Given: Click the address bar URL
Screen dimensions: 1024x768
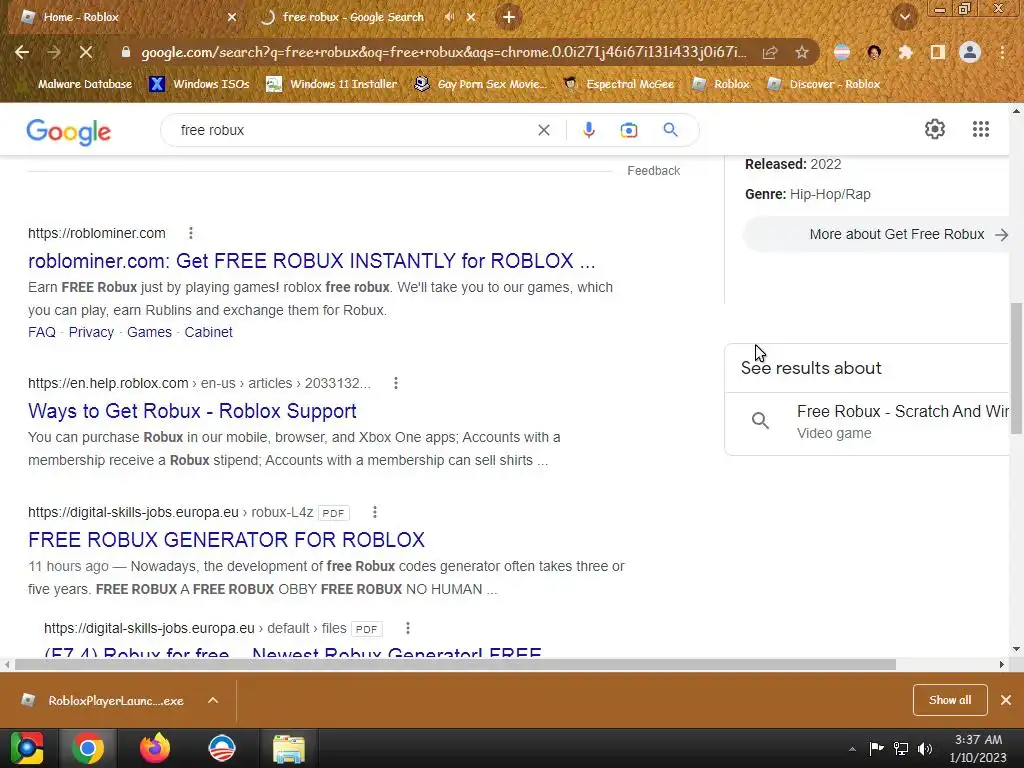Looking at the screenshot, I should 443,52.
